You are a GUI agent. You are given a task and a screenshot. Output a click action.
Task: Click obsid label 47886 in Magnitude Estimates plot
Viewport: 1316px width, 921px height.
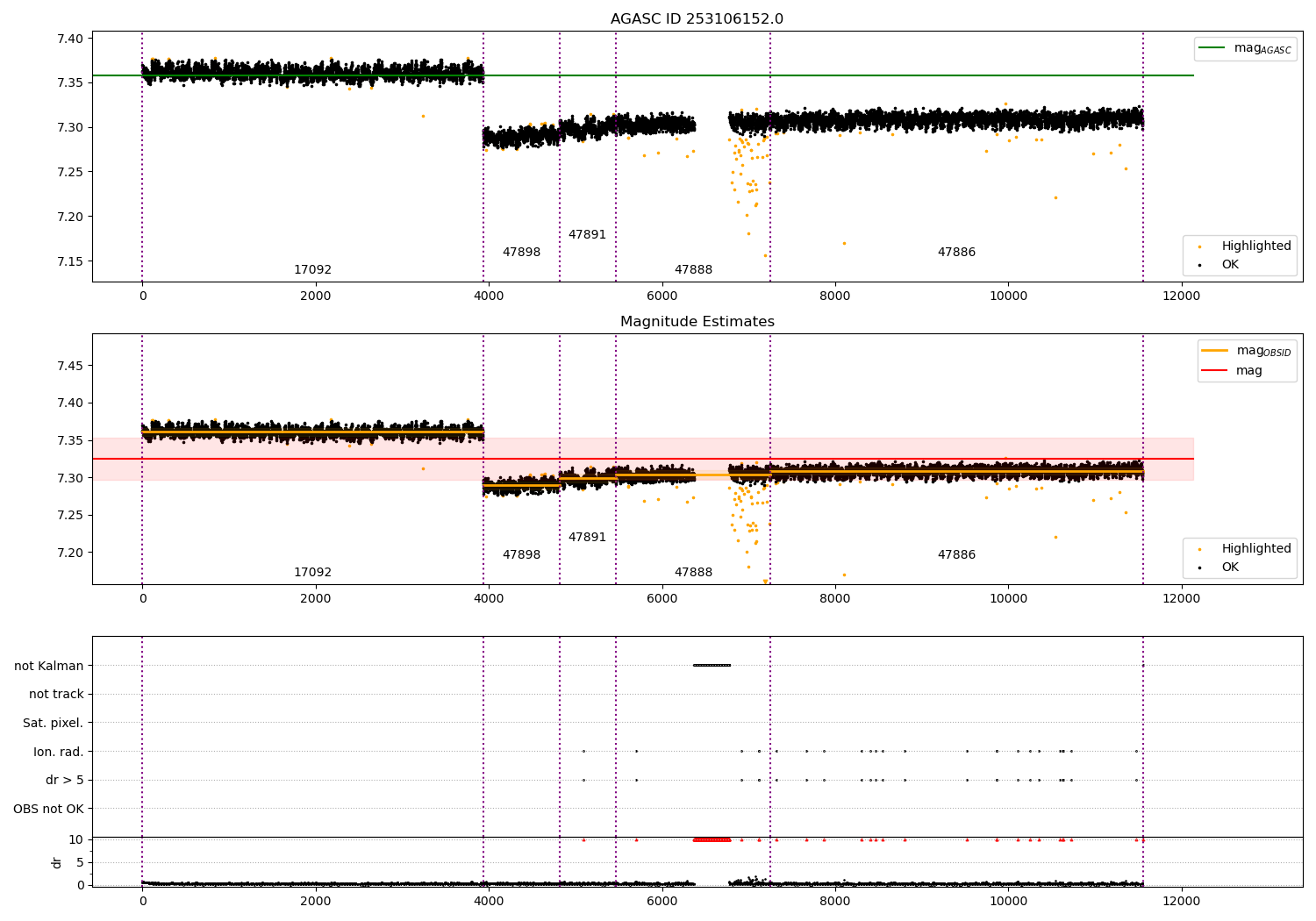(x=956, y=555)
